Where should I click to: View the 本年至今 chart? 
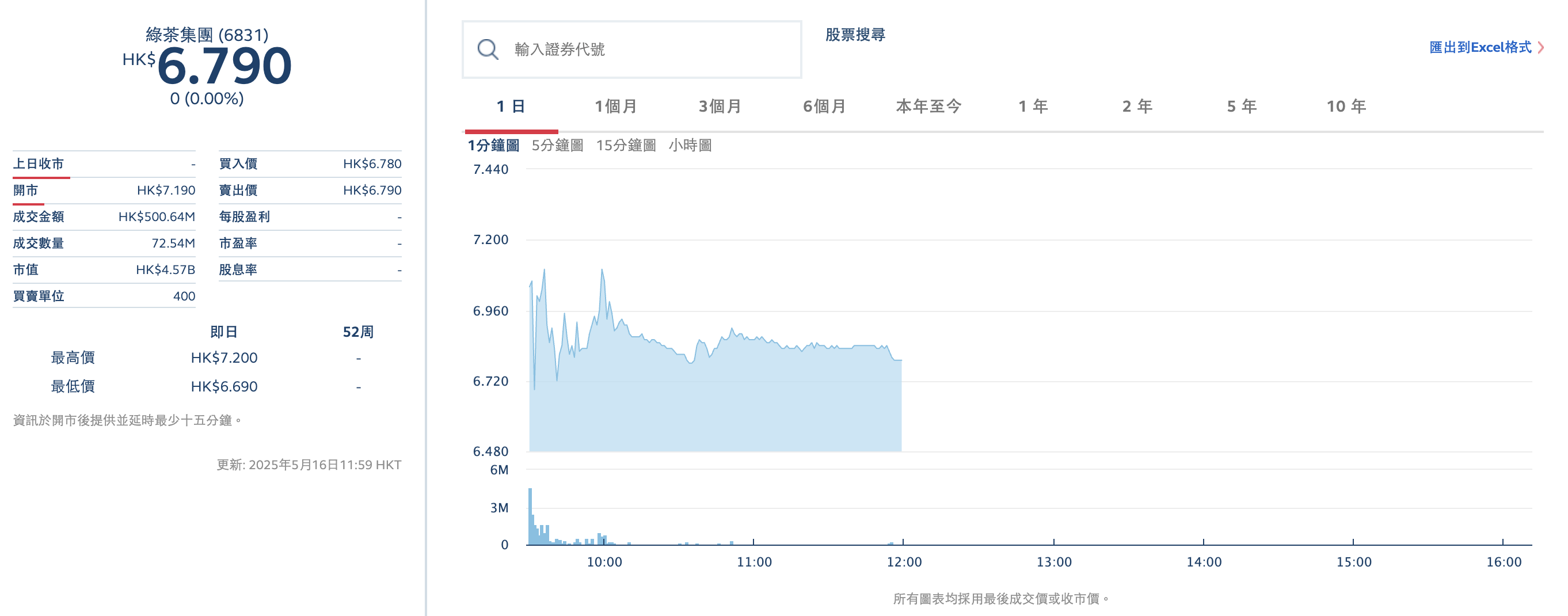pos(928,106)
